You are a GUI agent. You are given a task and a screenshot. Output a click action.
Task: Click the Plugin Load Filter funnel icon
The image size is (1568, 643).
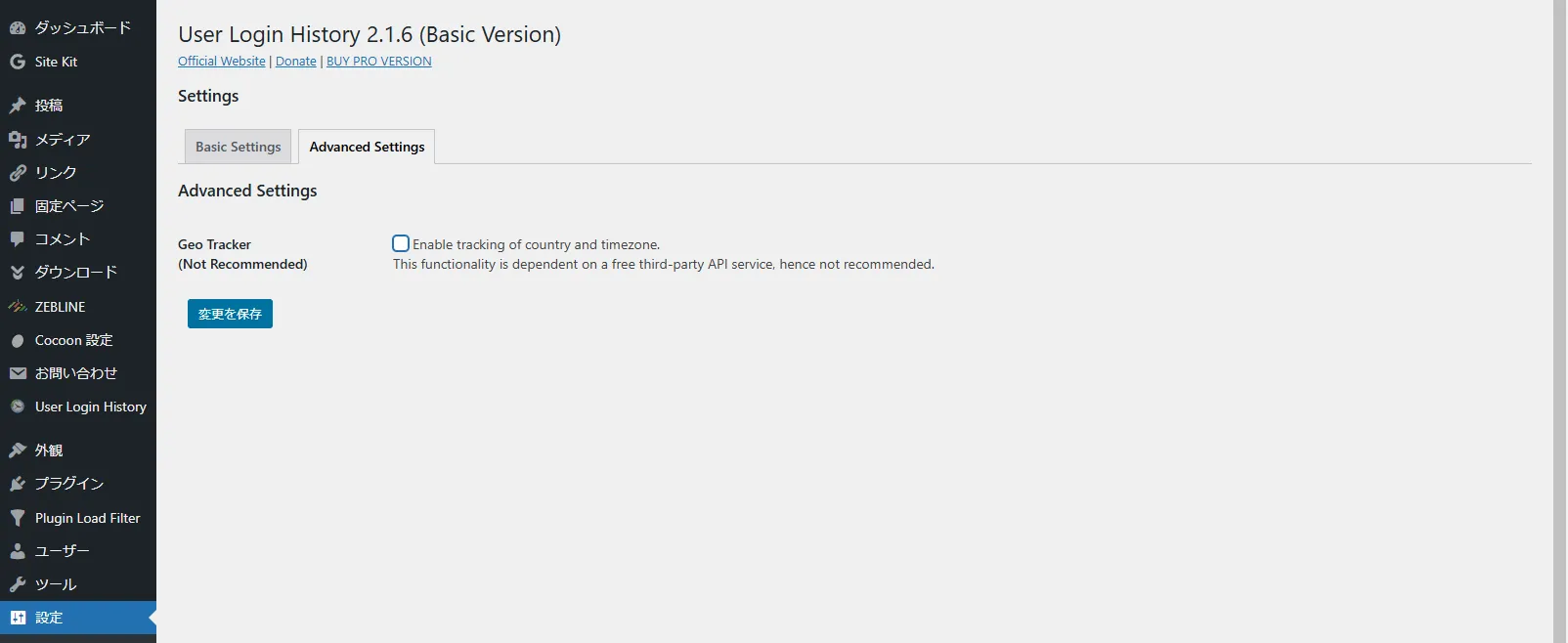(18, 518)
